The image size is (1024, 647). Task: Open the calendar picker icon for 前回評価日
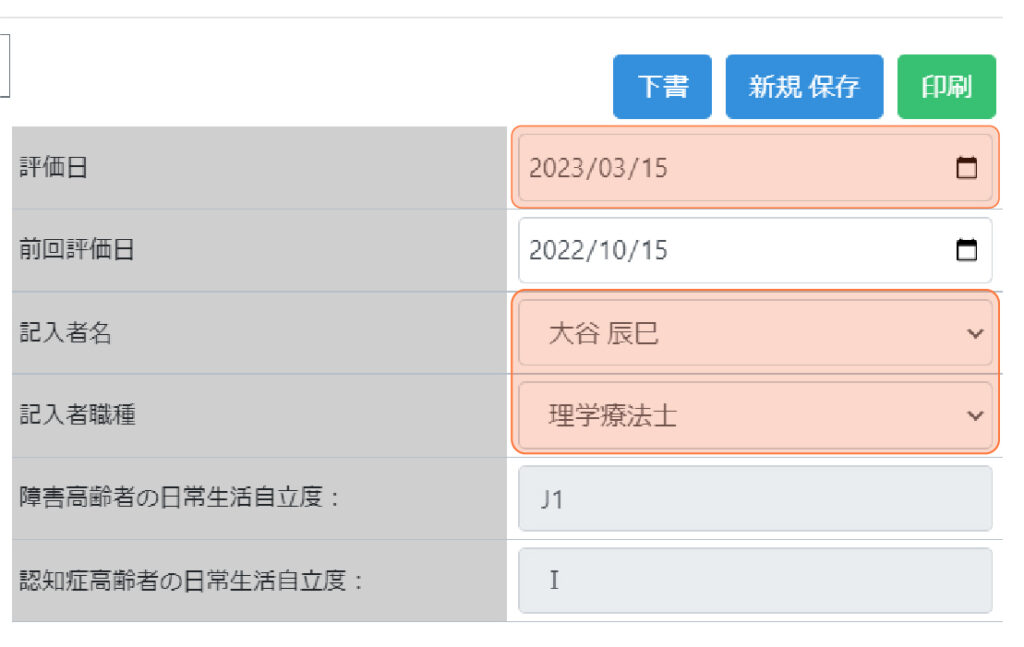[x=966, y=250]
